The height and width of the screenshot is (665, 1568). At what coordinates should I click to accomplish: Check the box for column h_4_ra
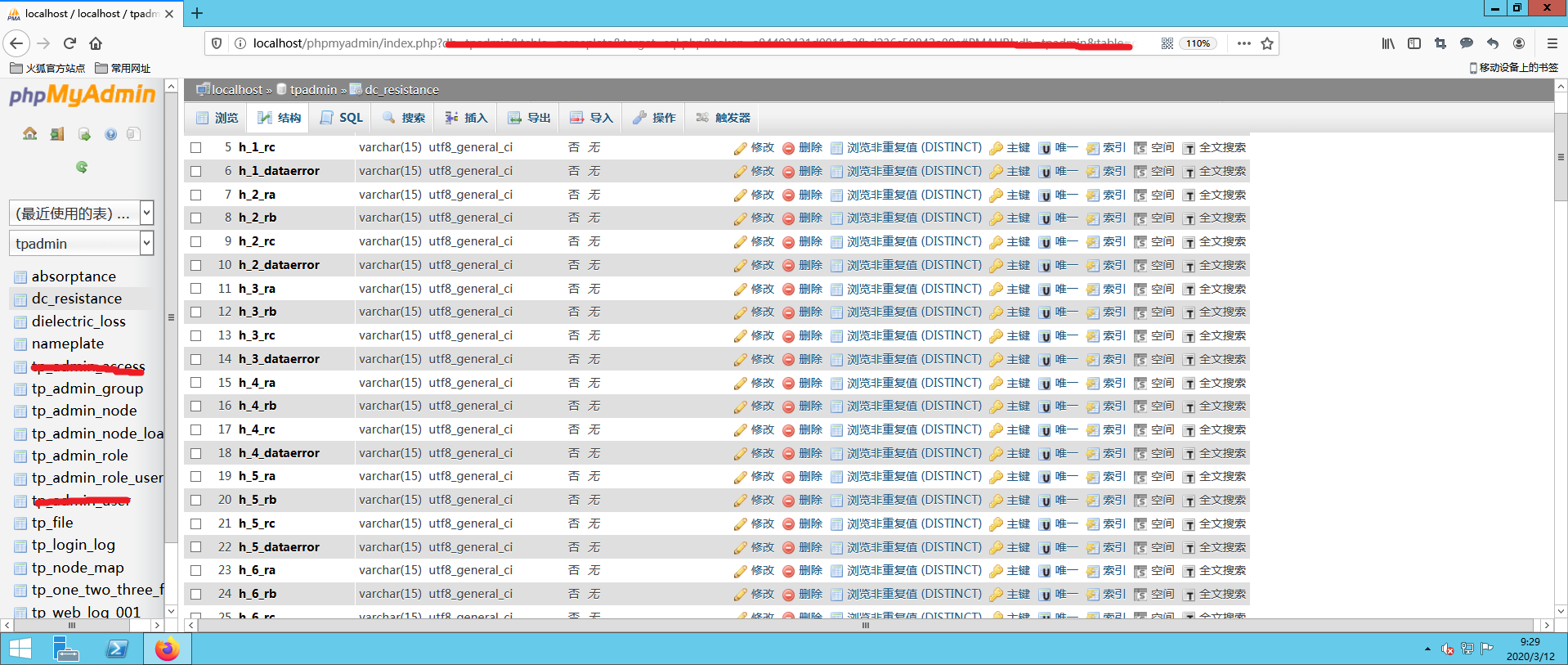[196, 383]
